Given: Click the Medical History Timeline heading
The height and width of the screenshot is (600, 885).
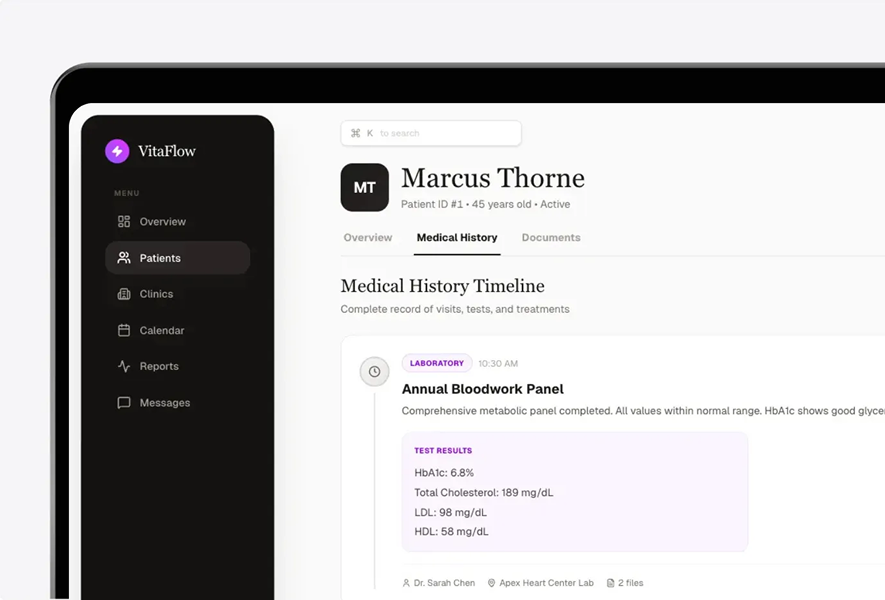Looking at the screenshot, I should pyautogui.click(x=442, y=286).
